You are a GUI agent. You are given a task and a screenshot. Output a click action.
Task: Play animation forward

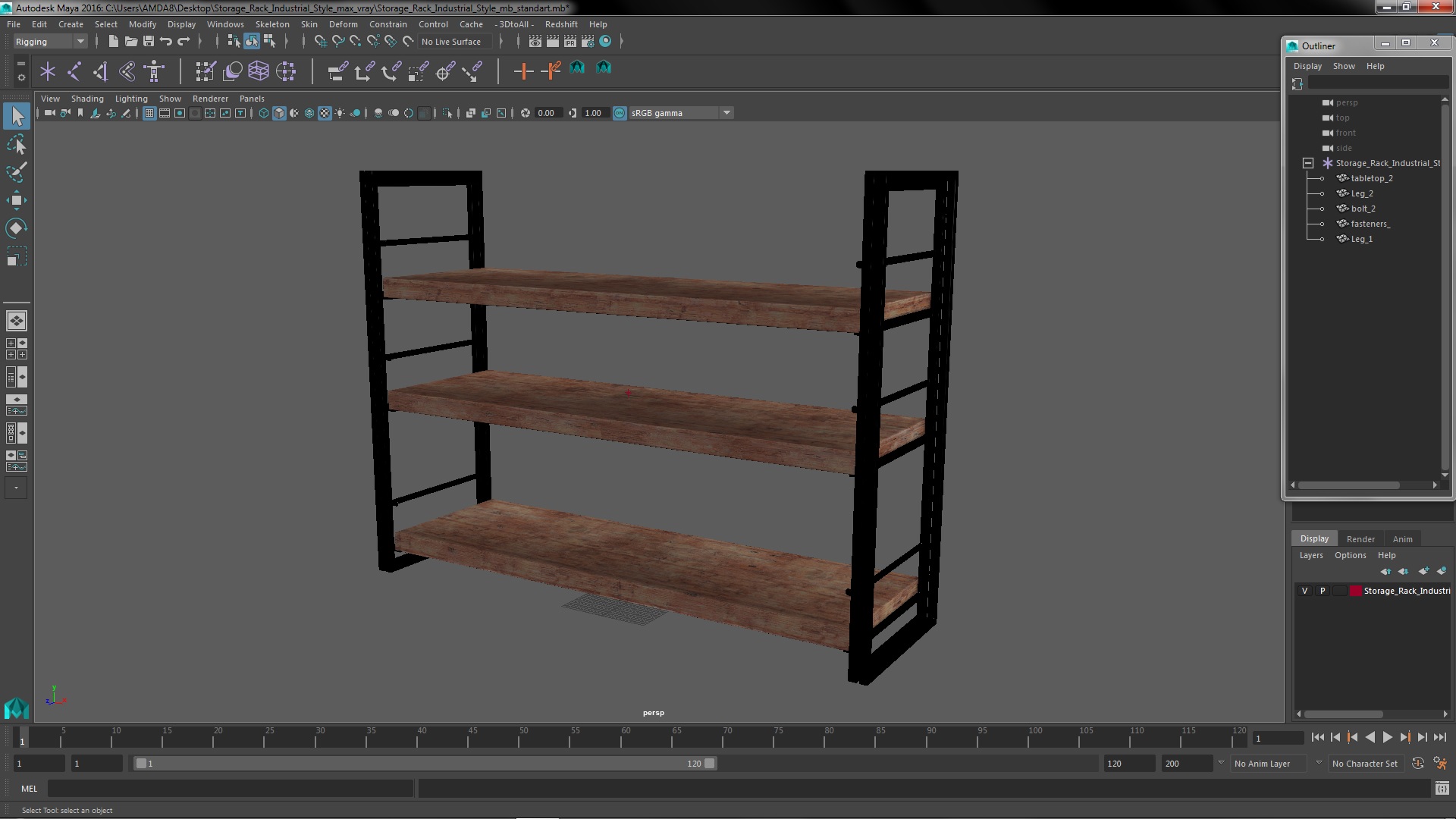[1387, 737]
